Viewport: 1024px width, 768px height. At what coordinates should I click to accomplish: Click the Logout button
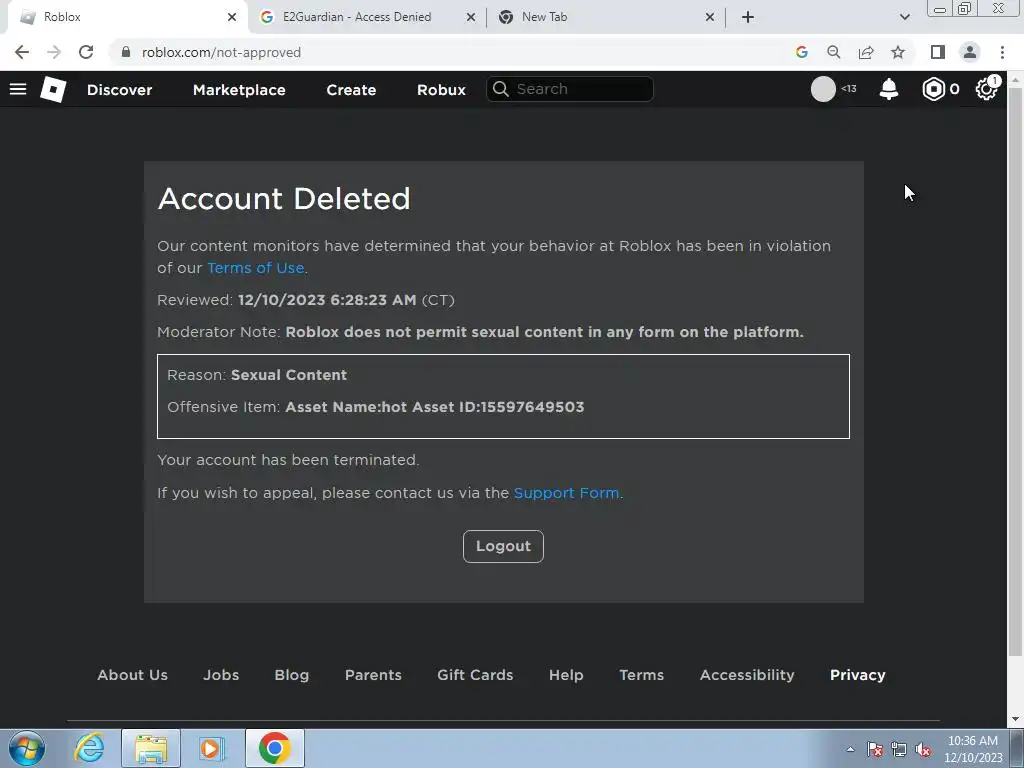pyautogui.click(x=503, y=546)
